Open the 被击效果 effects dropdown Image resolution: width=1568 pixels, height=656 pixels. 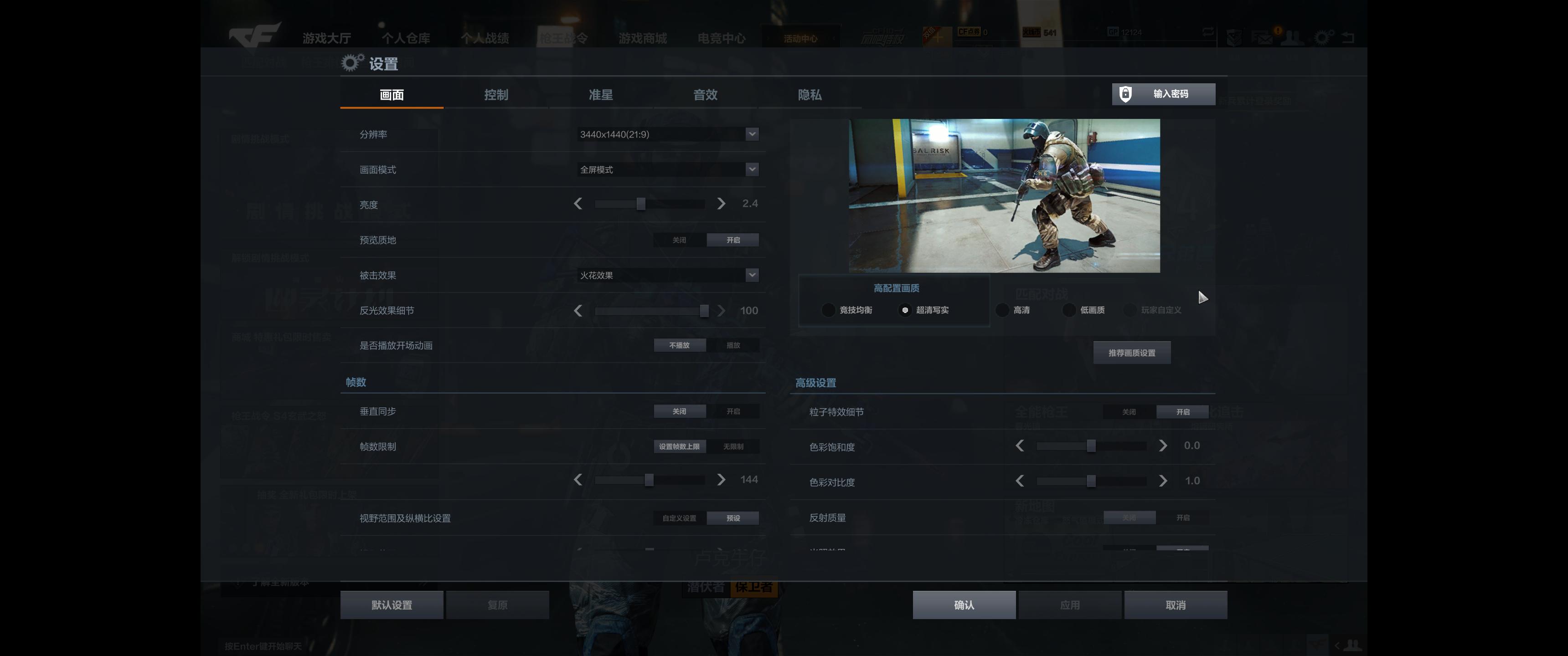668,275
